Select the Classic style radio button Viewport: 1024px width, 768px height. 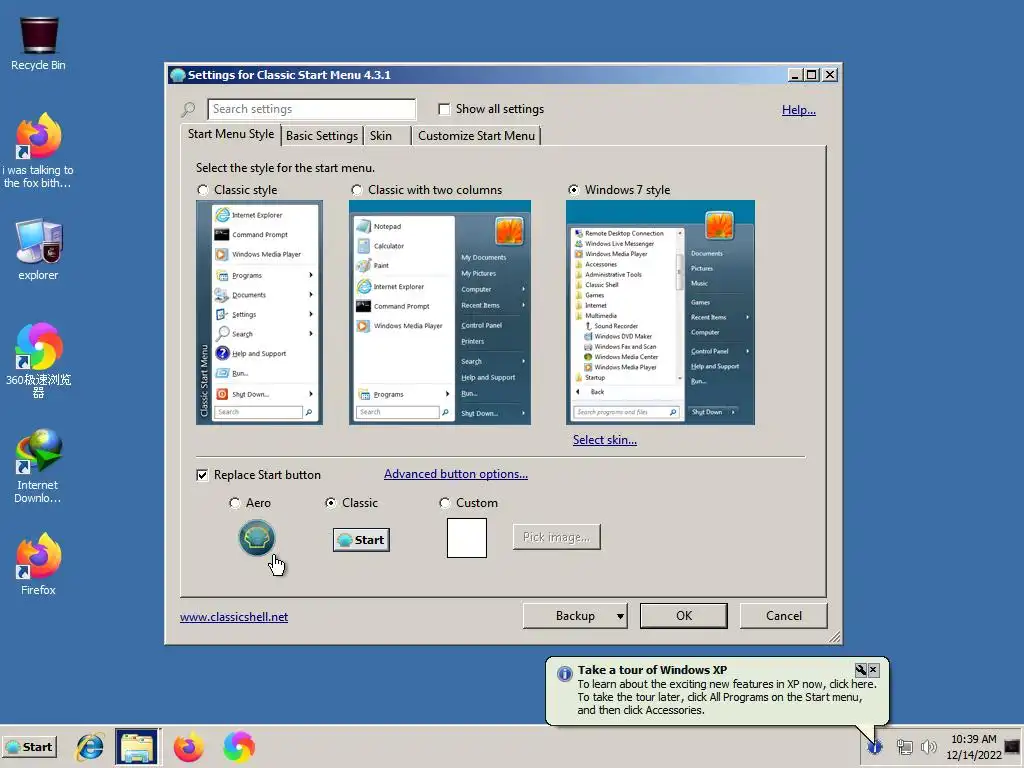(x=203, y=190)
